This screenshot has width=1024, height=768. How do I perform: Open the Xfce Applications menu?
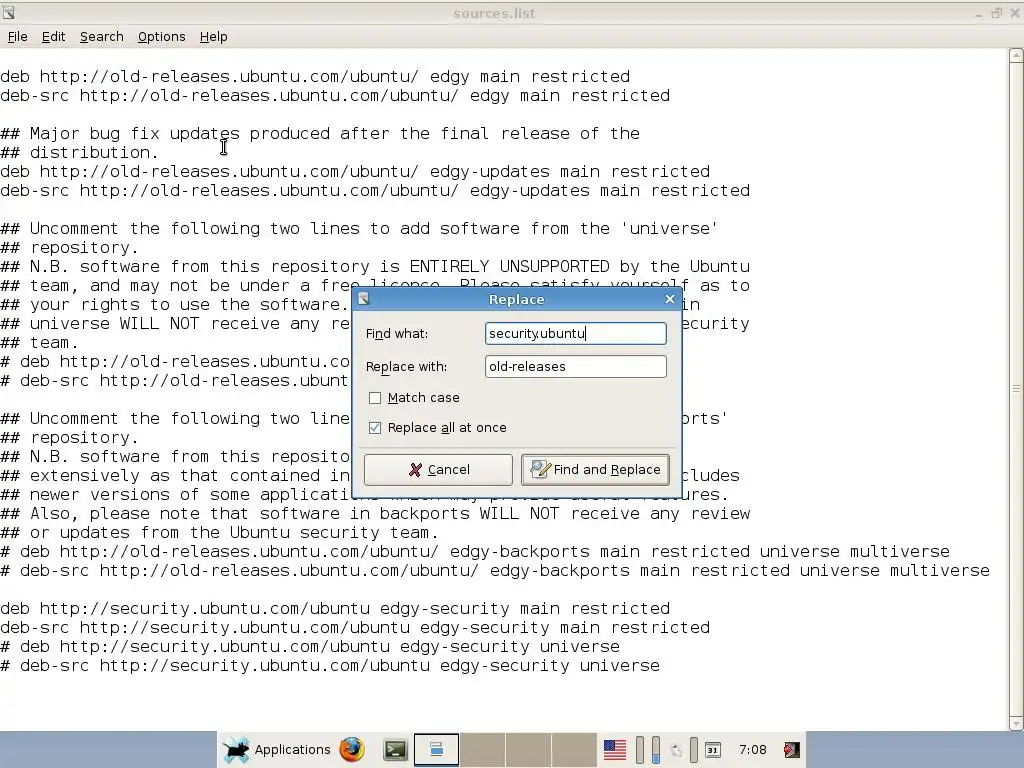point(277,749)
